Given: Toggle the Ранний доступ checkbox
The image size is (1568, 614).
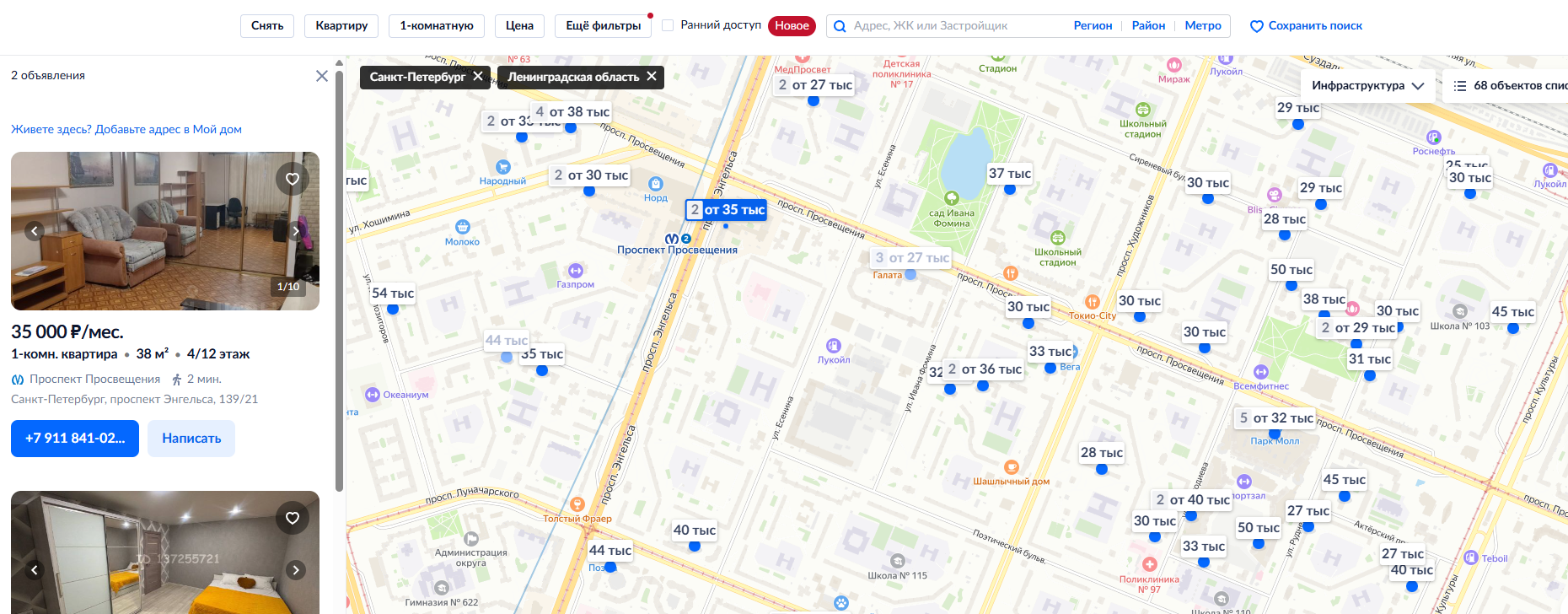Looking at the screenshot, I should 668,25.
